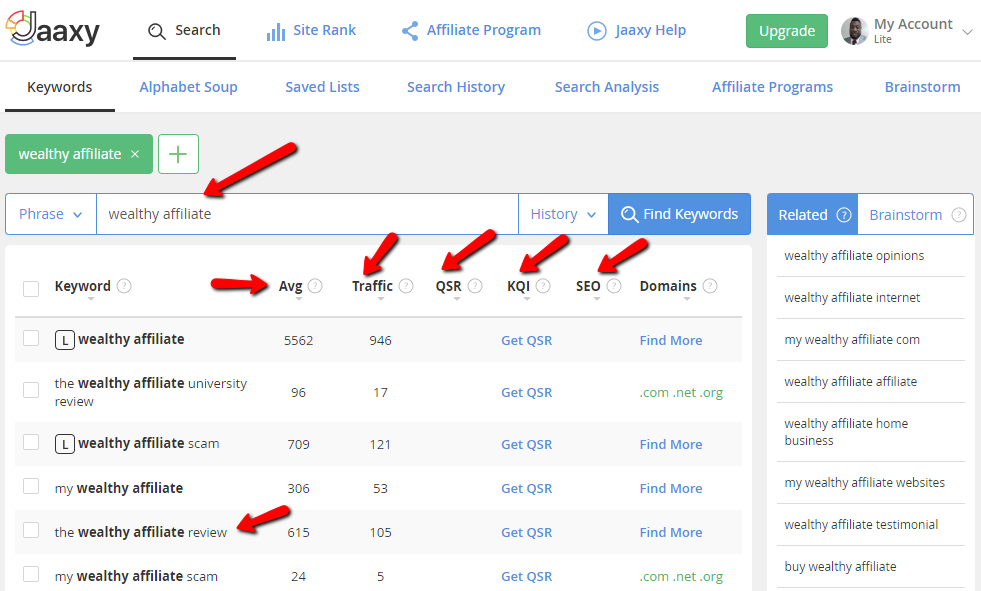Select the Keywords tab

click(x=59, y=87)
